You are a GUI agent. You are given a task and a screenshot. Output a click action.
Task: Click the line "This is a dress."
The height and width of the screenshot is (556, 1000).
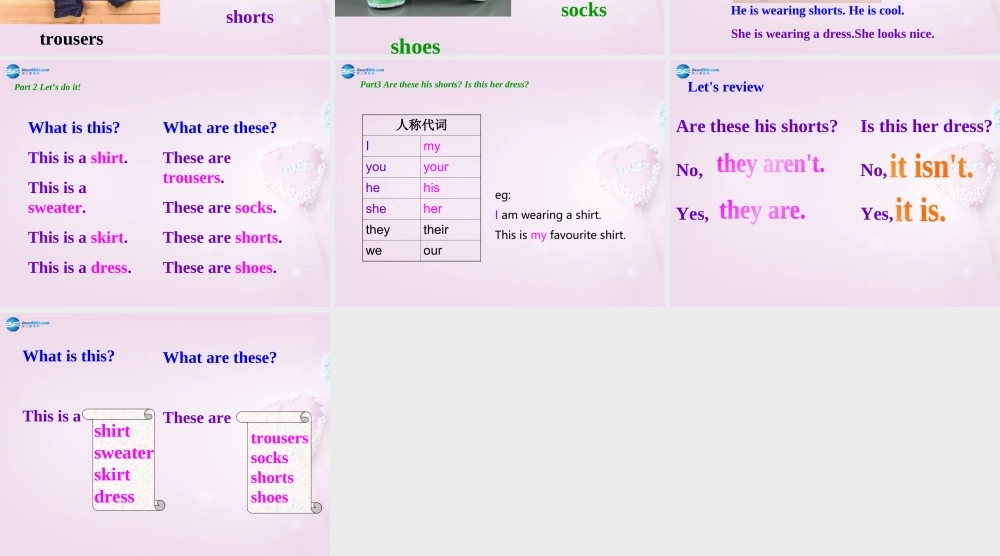point(80,267)
